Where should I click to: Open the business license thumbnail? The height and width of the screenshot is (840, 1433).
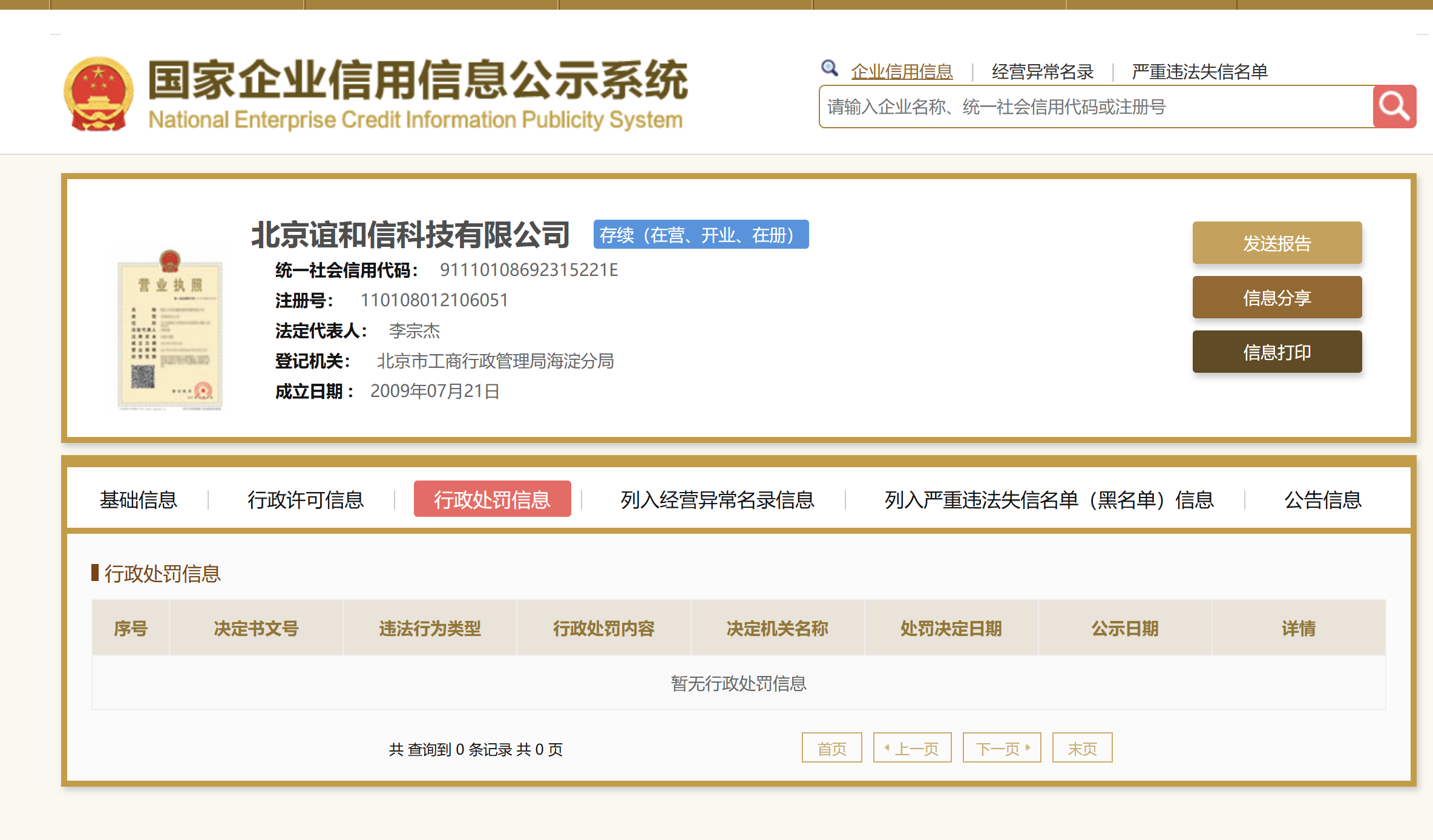coord(170,330)
